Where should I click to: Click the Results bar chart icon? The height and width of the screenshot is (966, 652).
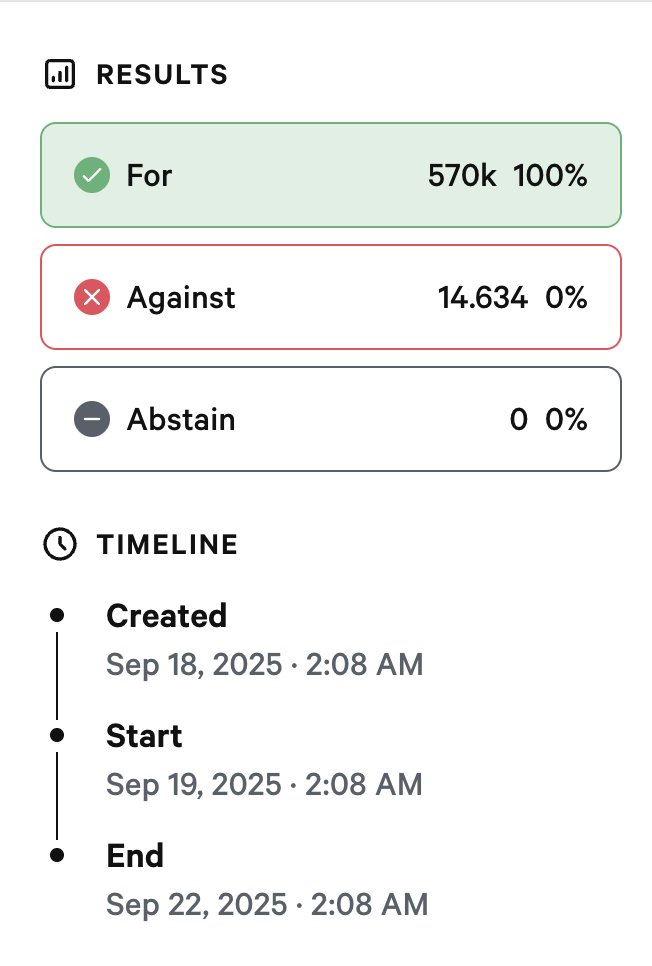(61, 75)
